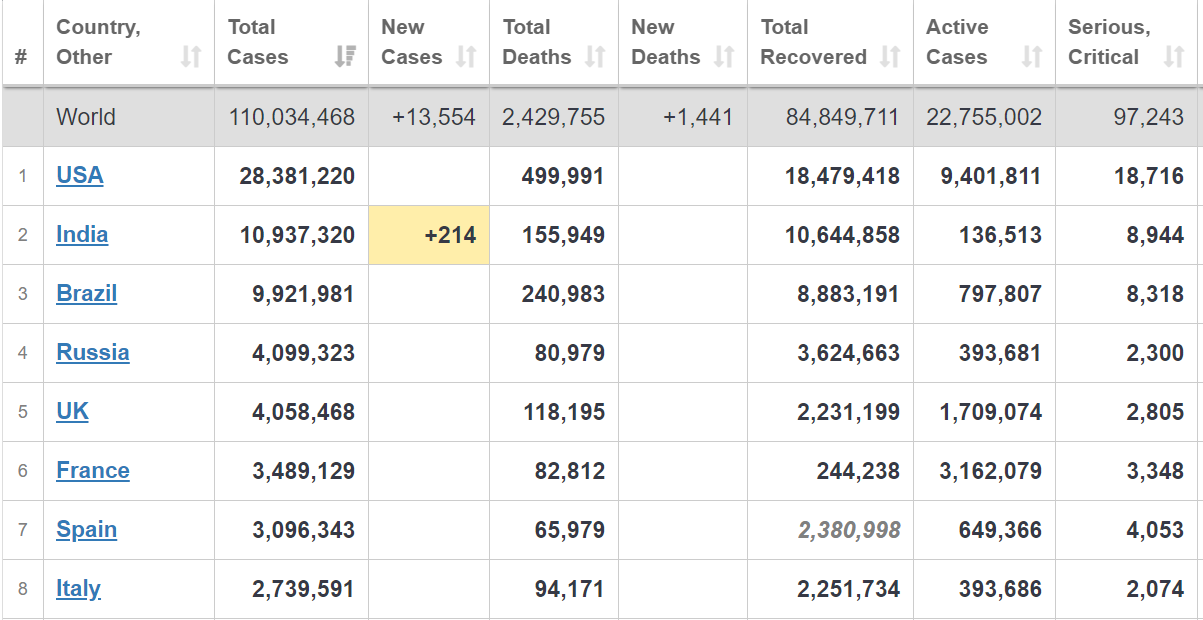Image resolution: width=1203 pixels, height=620 pixels.
Task: Open the Russia country link
Action: pos(93,353)
